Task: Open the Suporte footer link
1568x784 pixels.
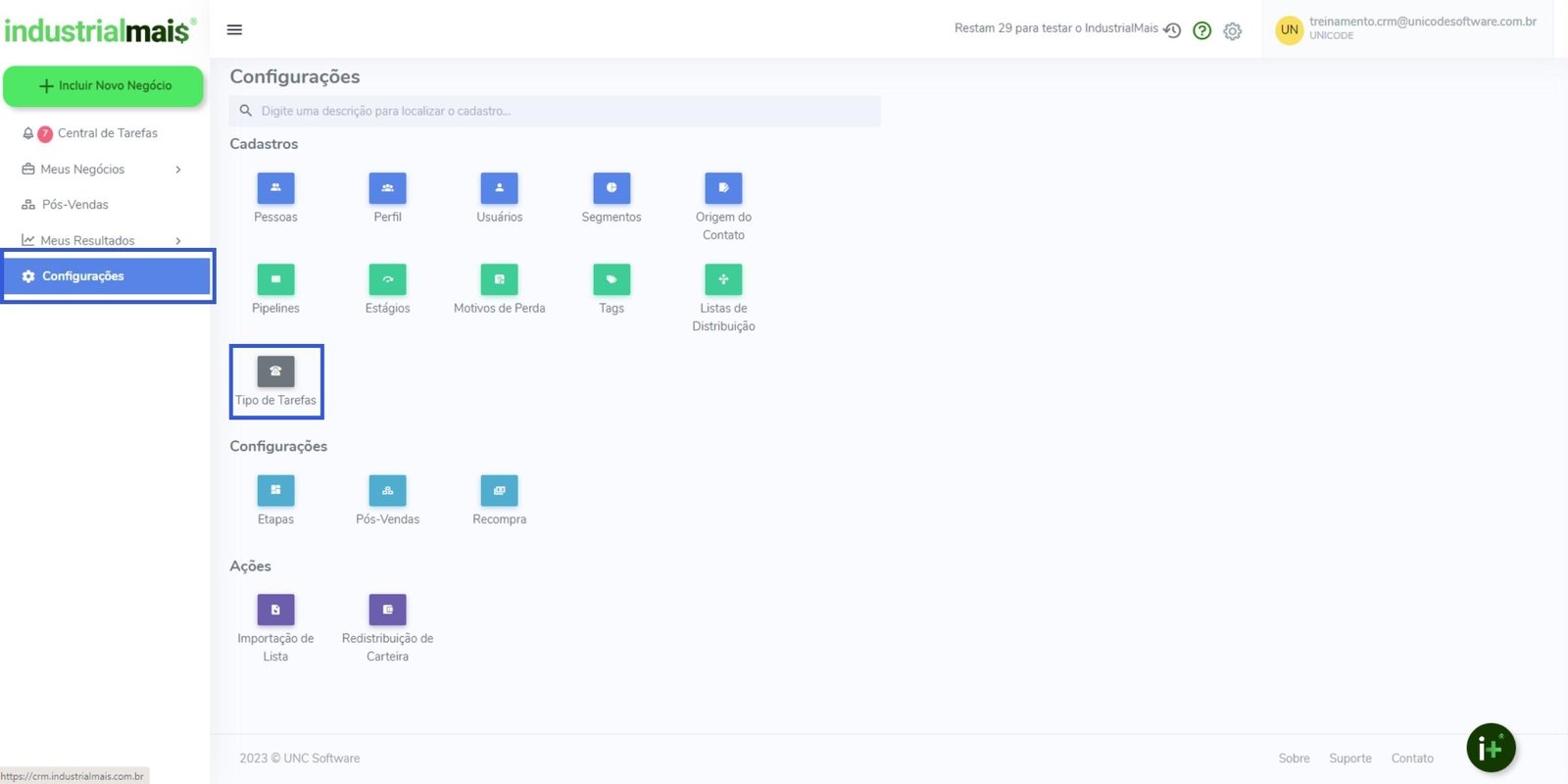Action: (x=1349, y=759)
